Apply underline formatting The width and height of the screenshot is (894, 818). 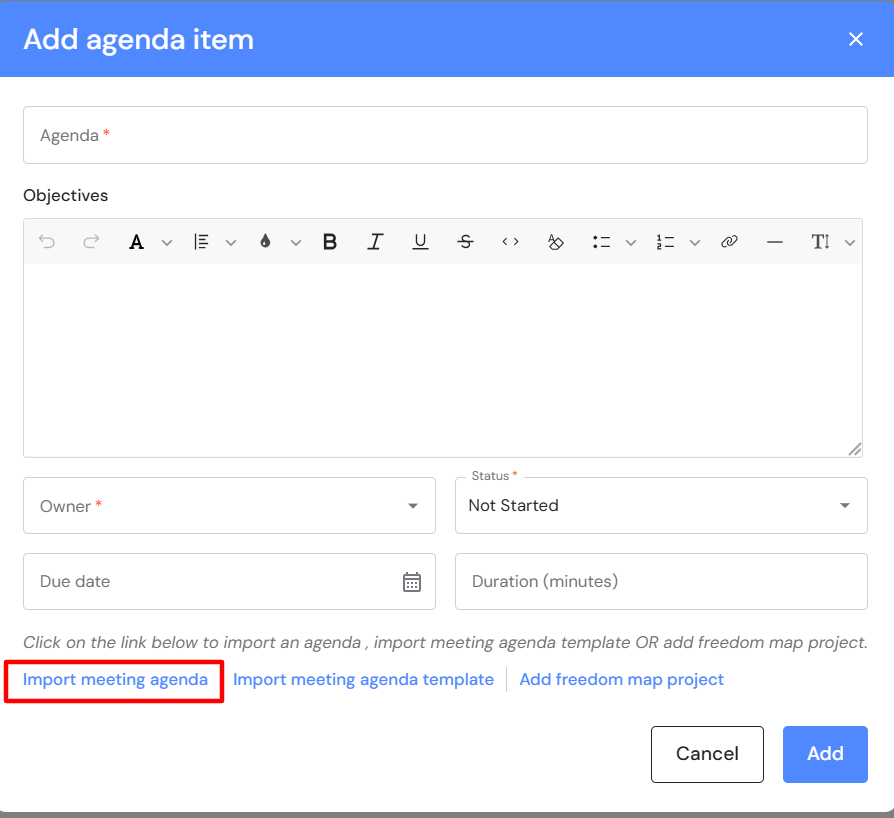(x=420, y=242)
